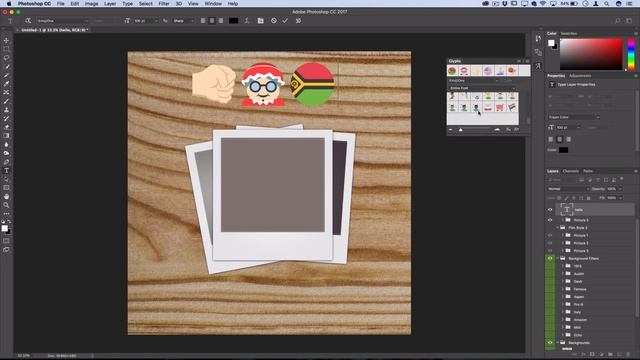Hide the Backgrounds group
640x360 pixels.
(x=550, y=343)
